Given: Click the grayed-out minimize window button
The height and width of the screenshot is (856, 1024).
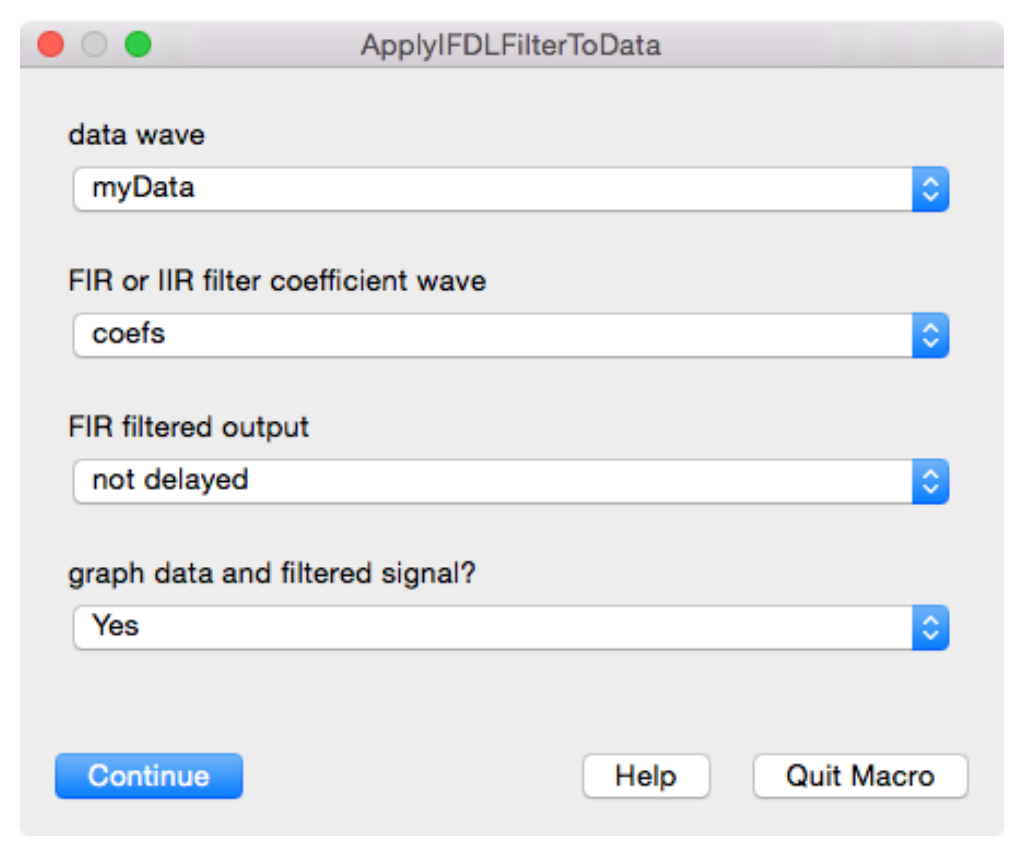Looking at the screenshot, I should pyautogui.click(x=94, y=45).
